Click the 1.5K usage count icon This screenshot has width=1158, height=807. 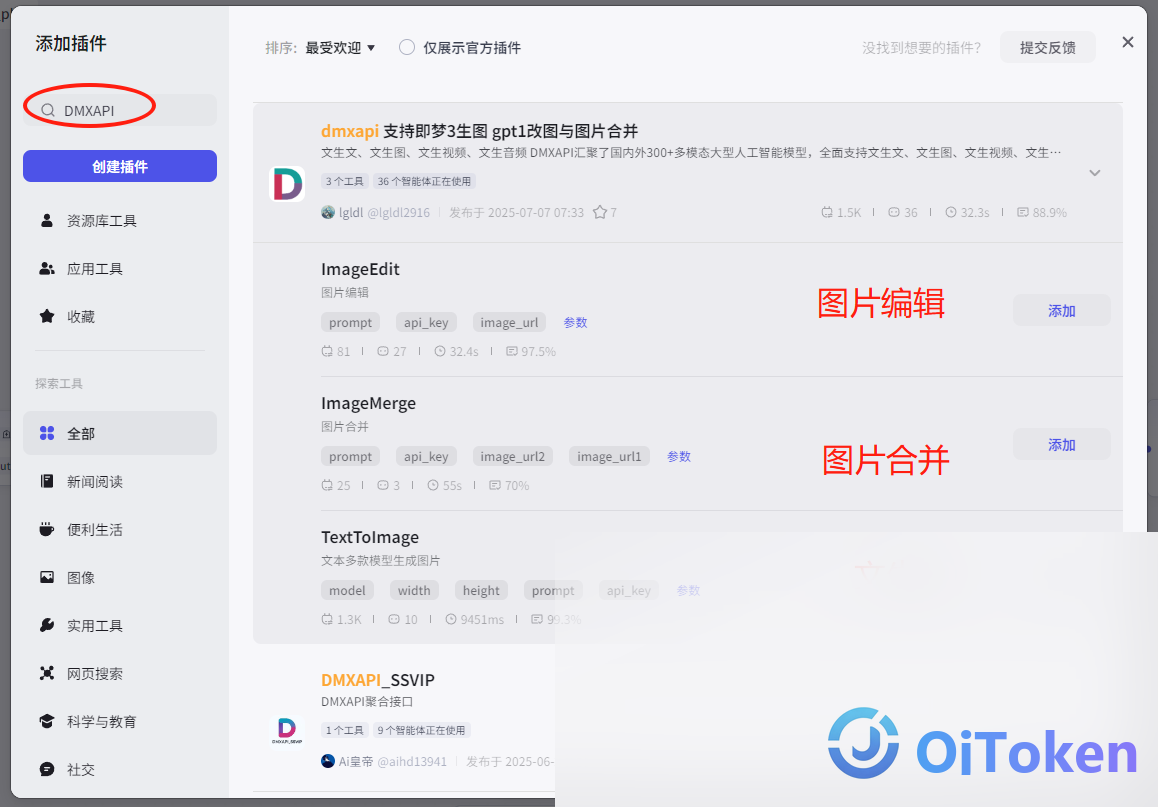point(827,213)
